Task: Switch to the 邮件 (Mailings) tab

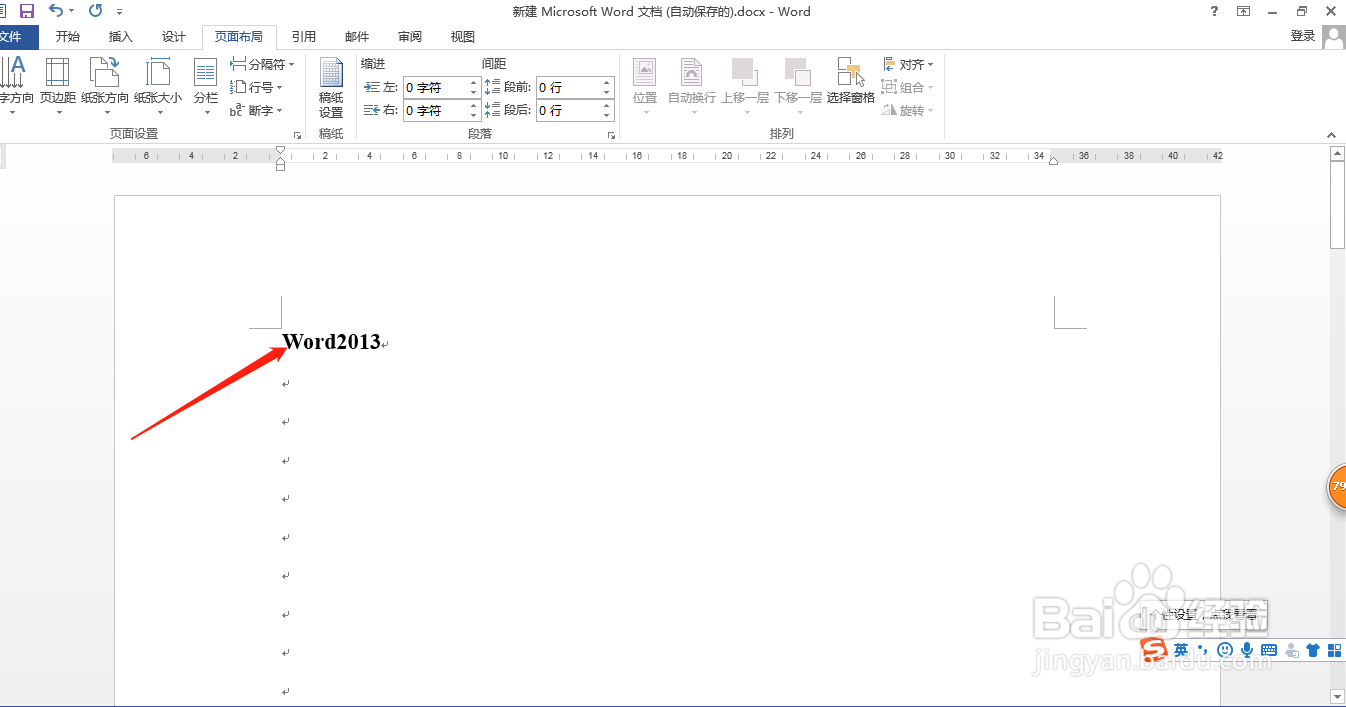Action: point(357,37)
